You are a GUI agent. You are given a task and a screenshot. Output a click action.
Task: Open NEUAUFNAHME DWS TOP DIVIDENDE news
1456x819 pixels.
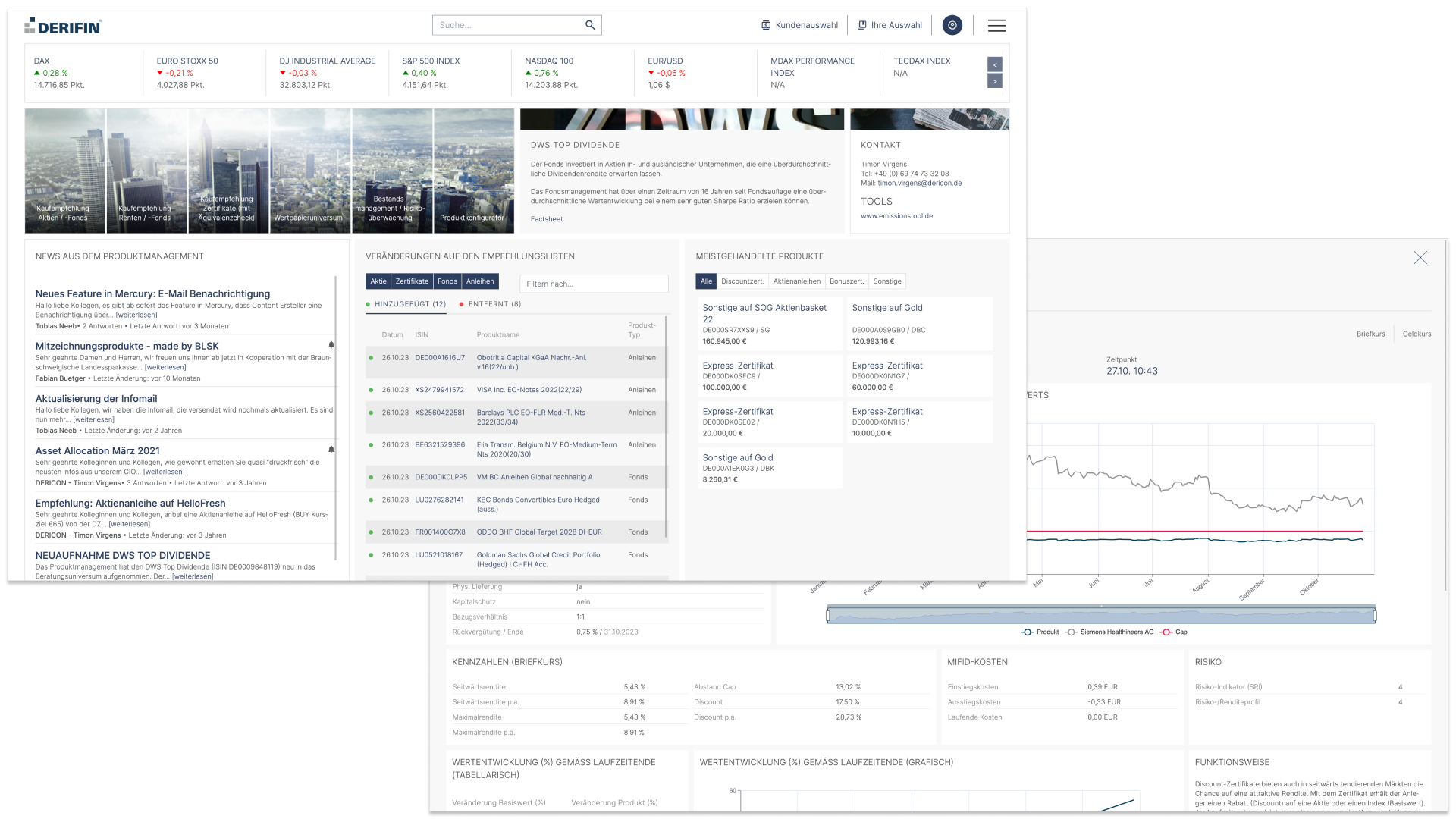coord(123,555)
